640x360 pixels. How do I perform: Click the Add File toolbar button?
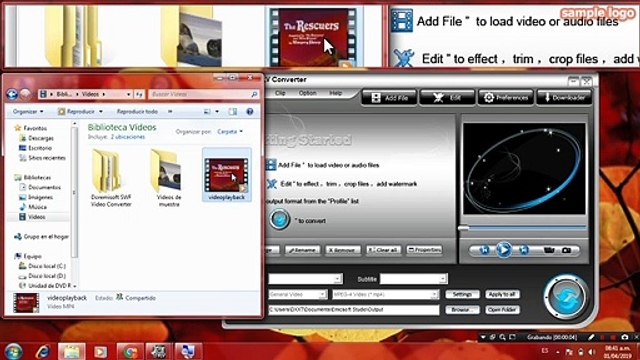389,98
